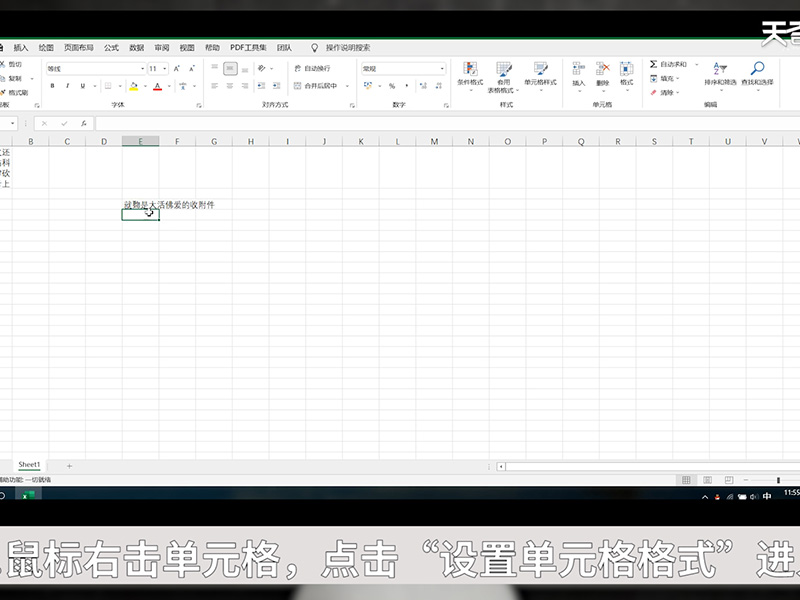The width and height of the screenshot is (800, 600).
Task: Apply the yellow fill color swatch
Action: pos(134,86)
